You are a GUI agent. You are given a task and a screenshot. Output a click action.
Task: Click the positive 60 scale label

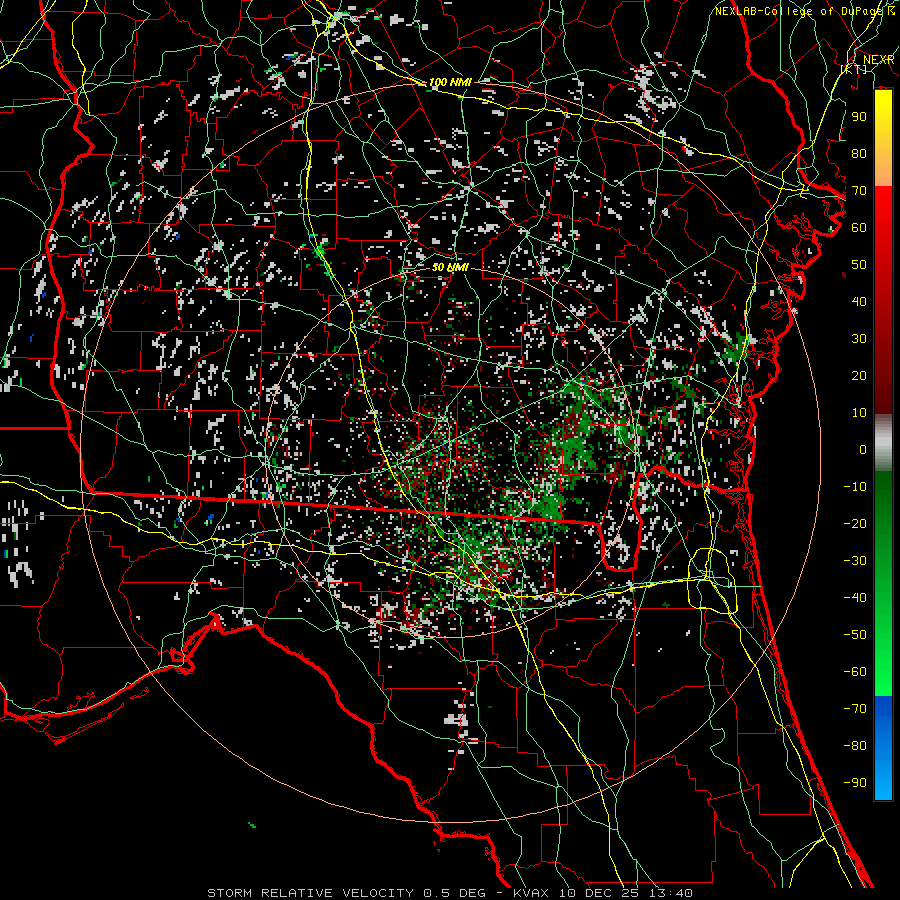[x=859, y=227]
